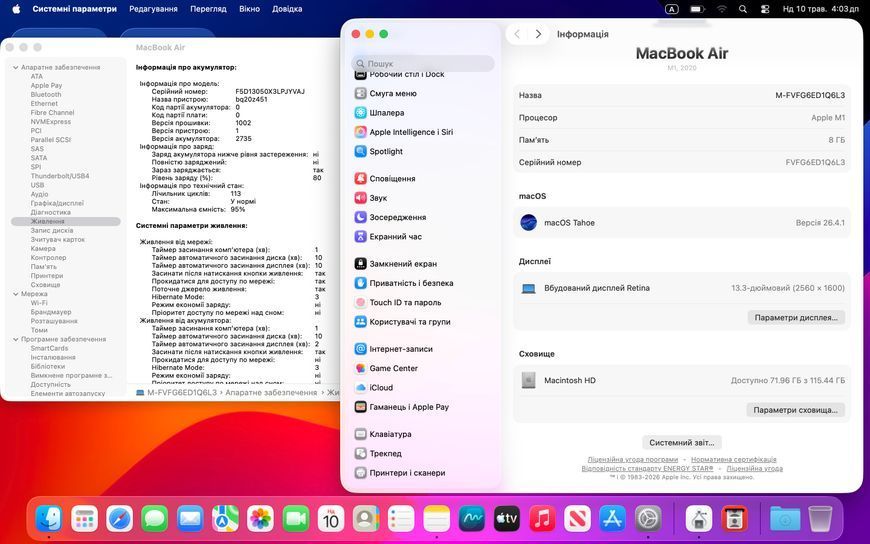The width and height of the screenshot is (870, 544).
Task: Open Maps app in the Dock
Action: 225,519
